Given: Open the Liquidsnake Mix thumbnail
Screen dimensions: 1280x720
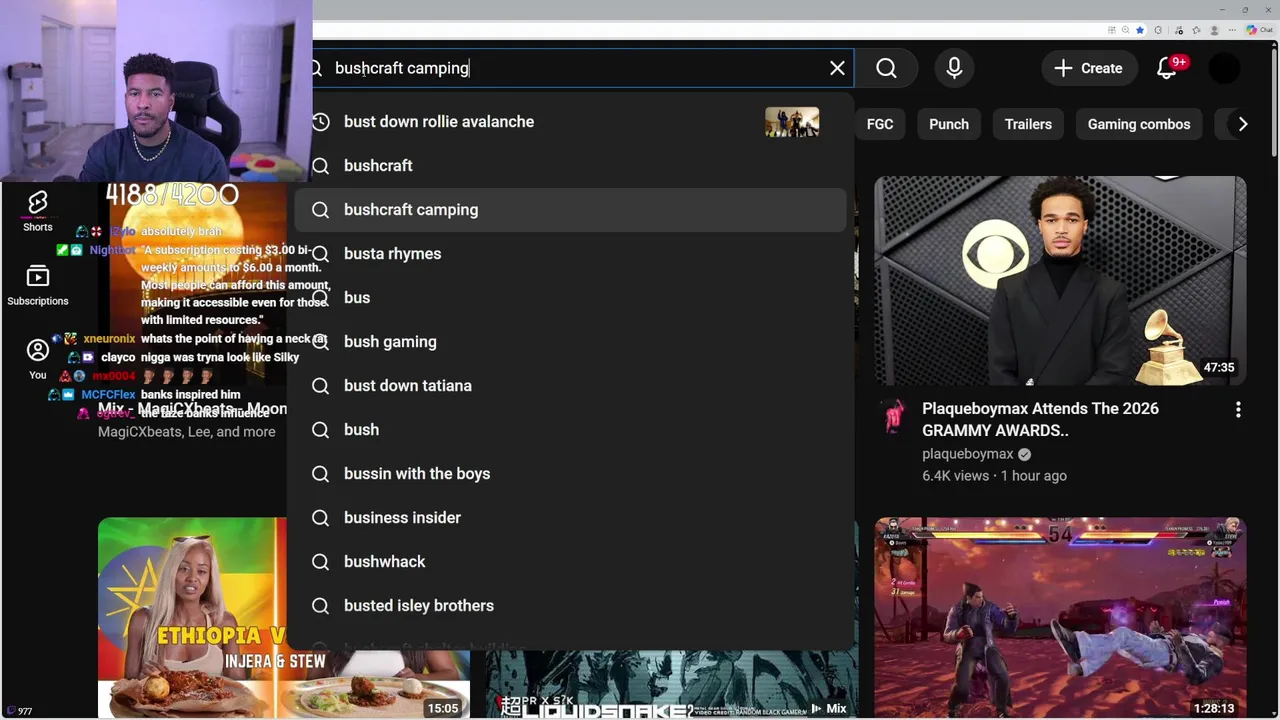Looking at the screenshot, I should pyautogui.click(x=672, y=684).
